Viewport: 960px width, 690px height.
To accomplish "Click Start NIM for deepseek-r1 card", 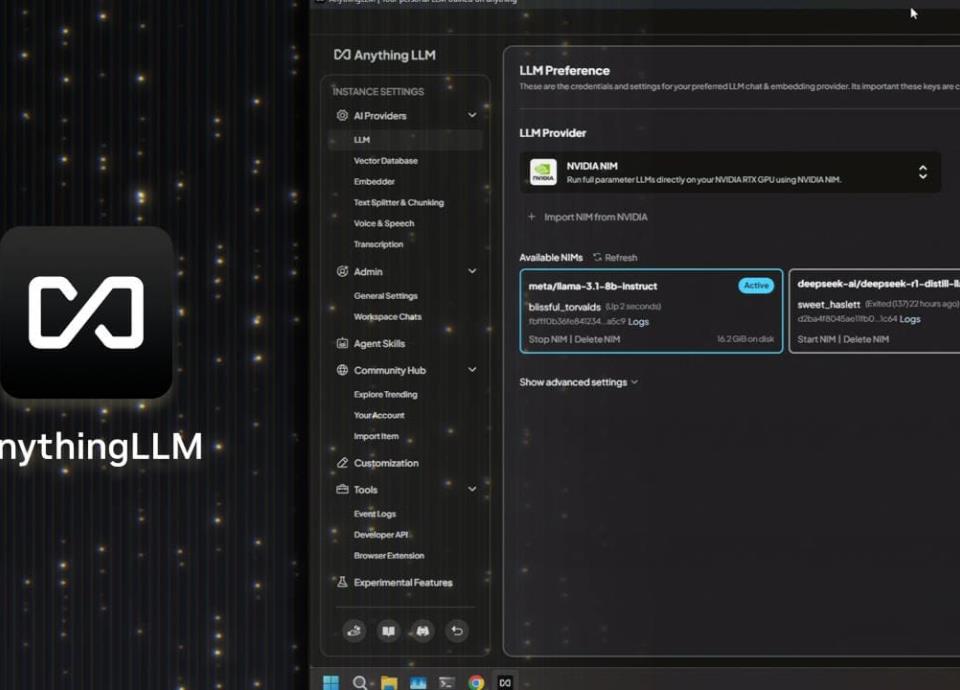I will click(816, 339).
